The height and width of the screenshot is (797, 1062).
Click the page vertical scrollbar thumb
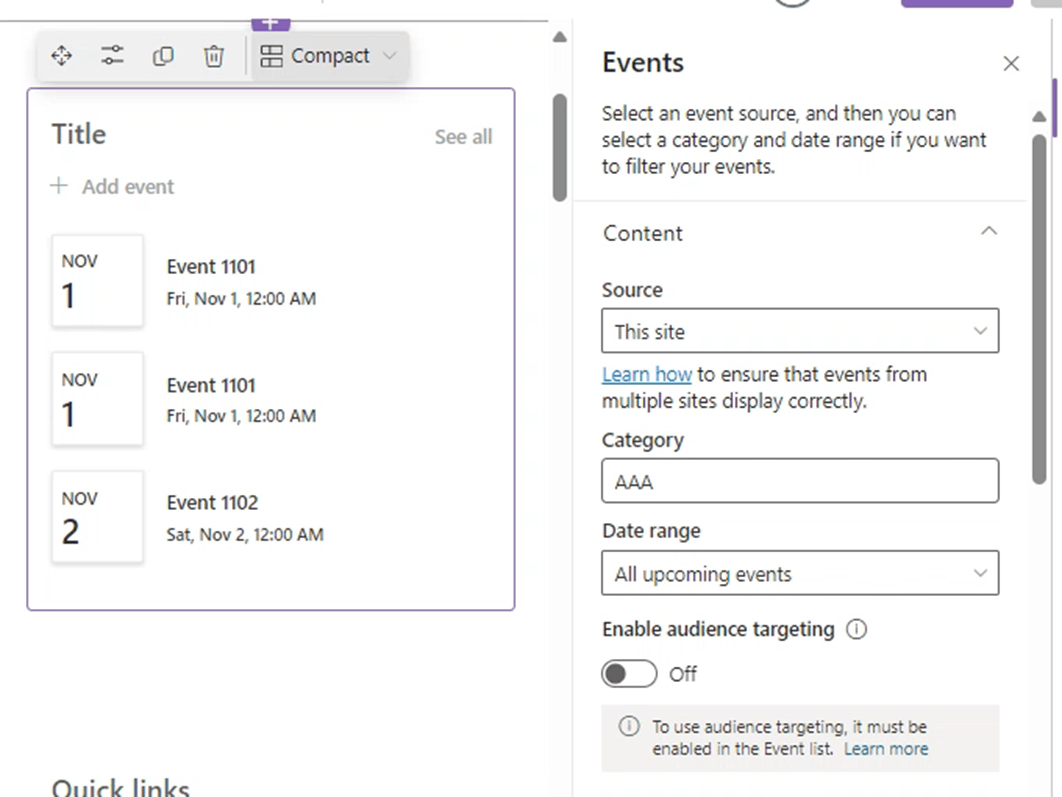coord(559,148)
